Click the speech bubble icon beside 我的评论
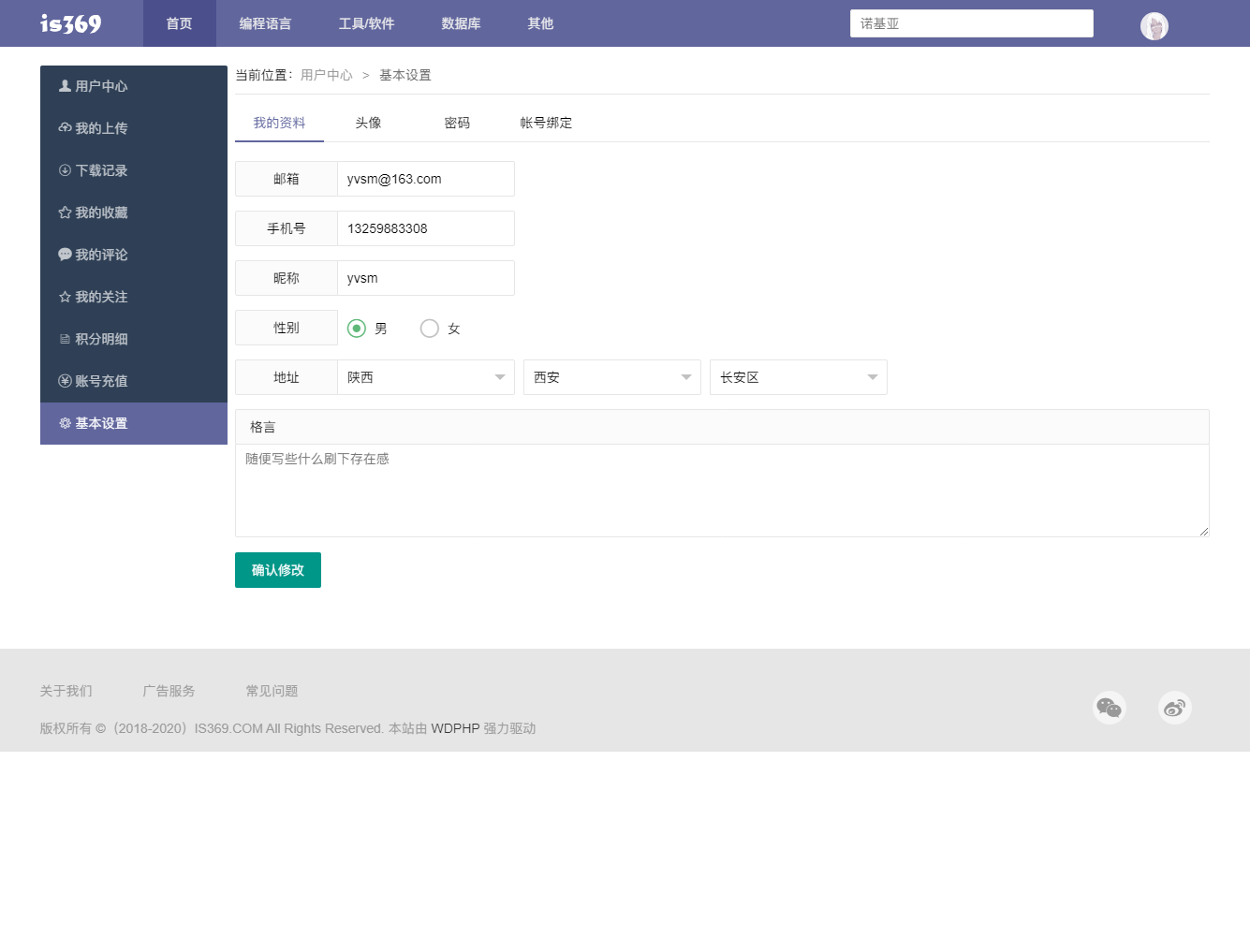 (x=65, y=255)
